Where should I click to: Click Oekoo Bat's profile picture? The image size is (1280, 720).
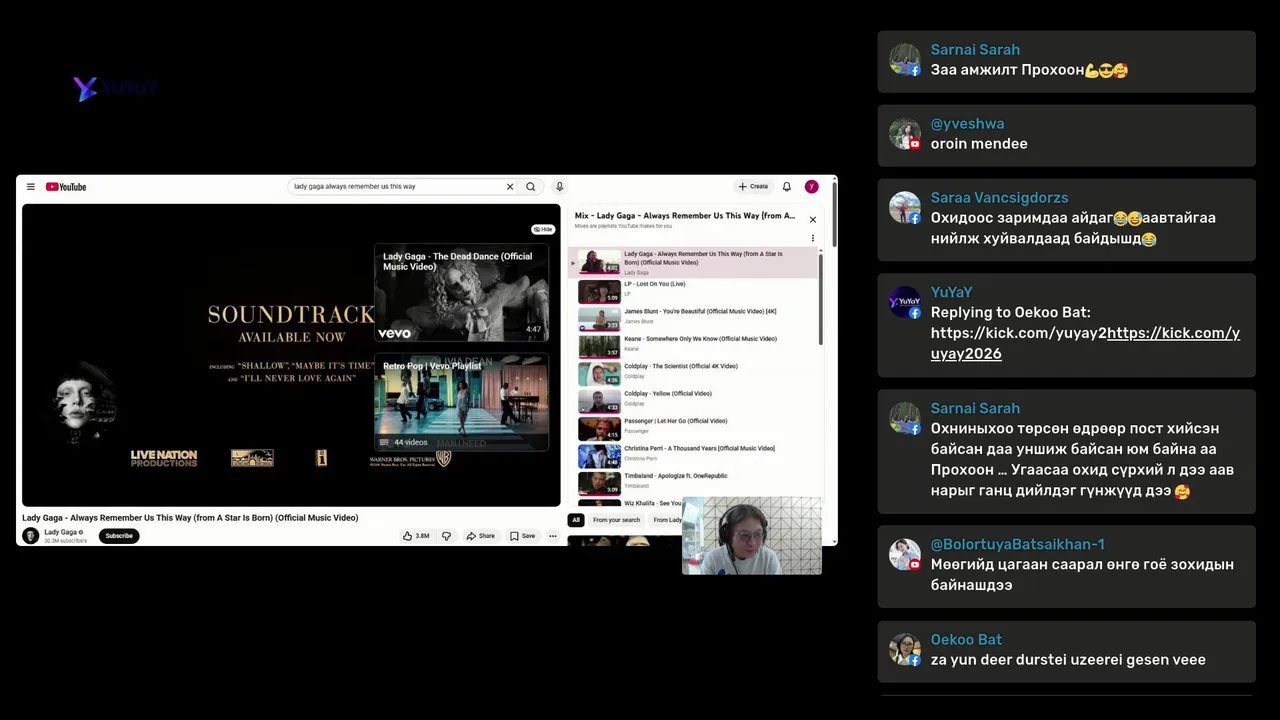tap(905, 650)
